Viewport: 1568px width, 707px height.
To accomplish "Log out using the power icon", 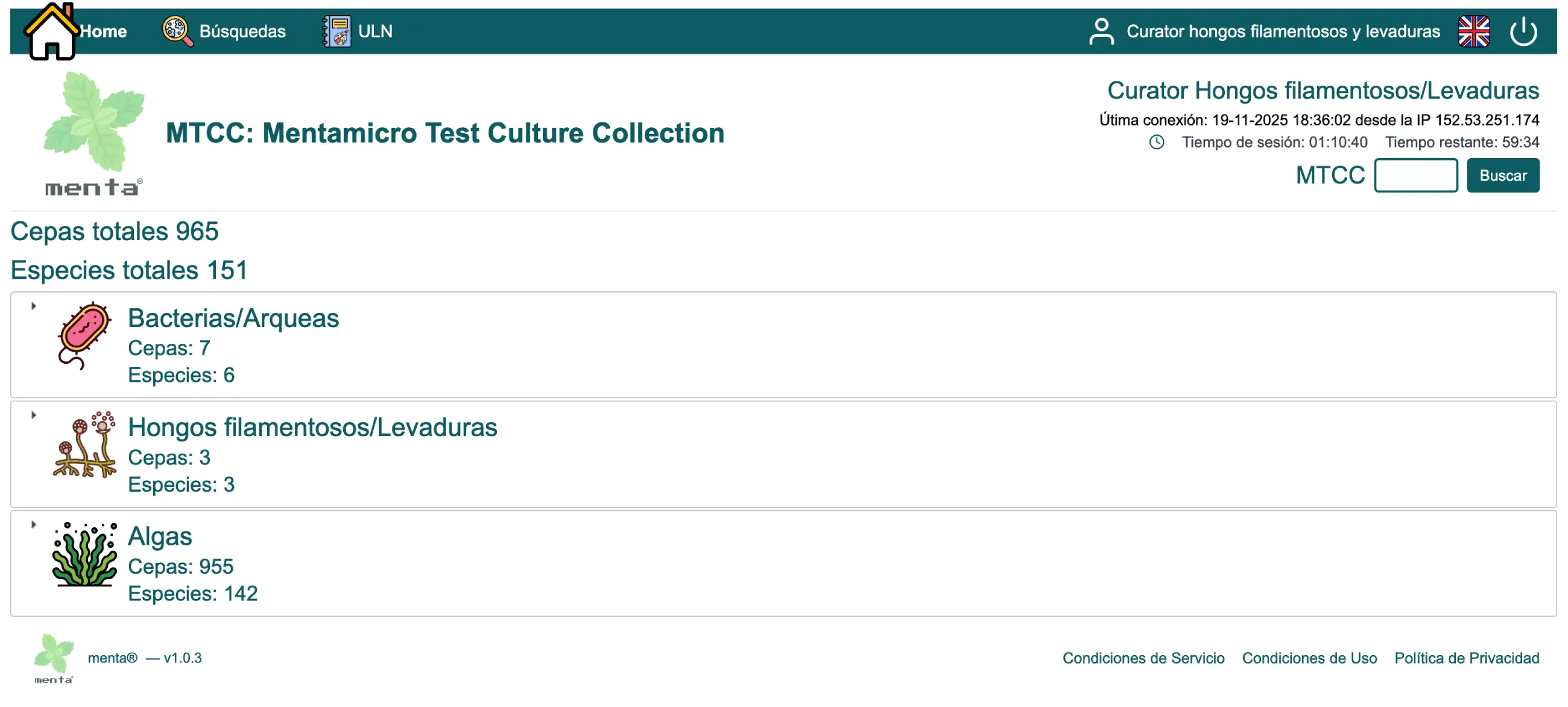I will pyautogui.click(x=1523, y=31).
